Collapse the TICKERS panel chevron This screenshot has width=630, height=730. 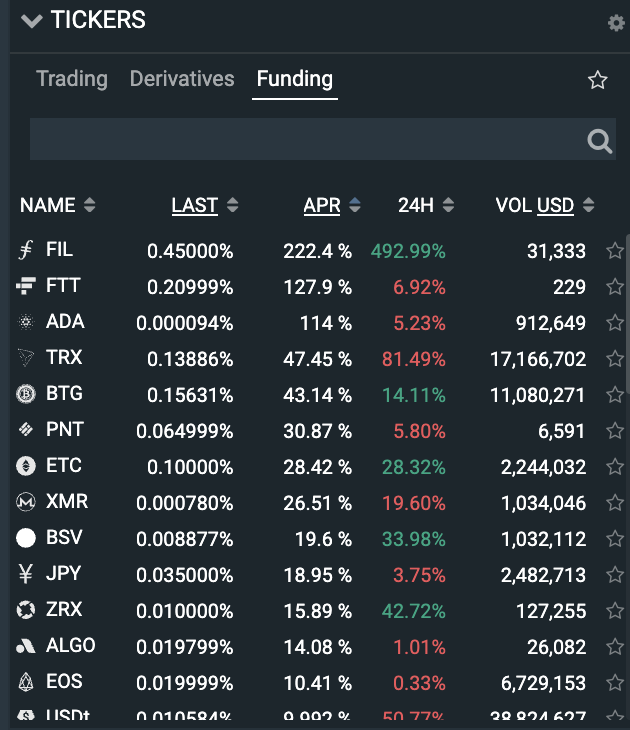(32, 21)
